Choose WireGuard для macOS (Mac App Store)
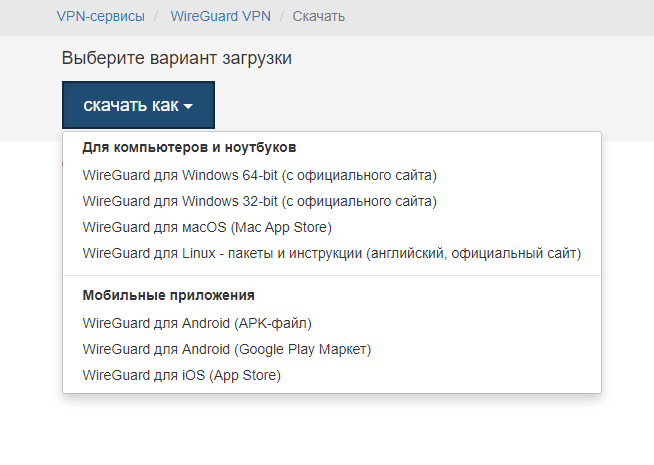654x465 pixels. (207, 227)
